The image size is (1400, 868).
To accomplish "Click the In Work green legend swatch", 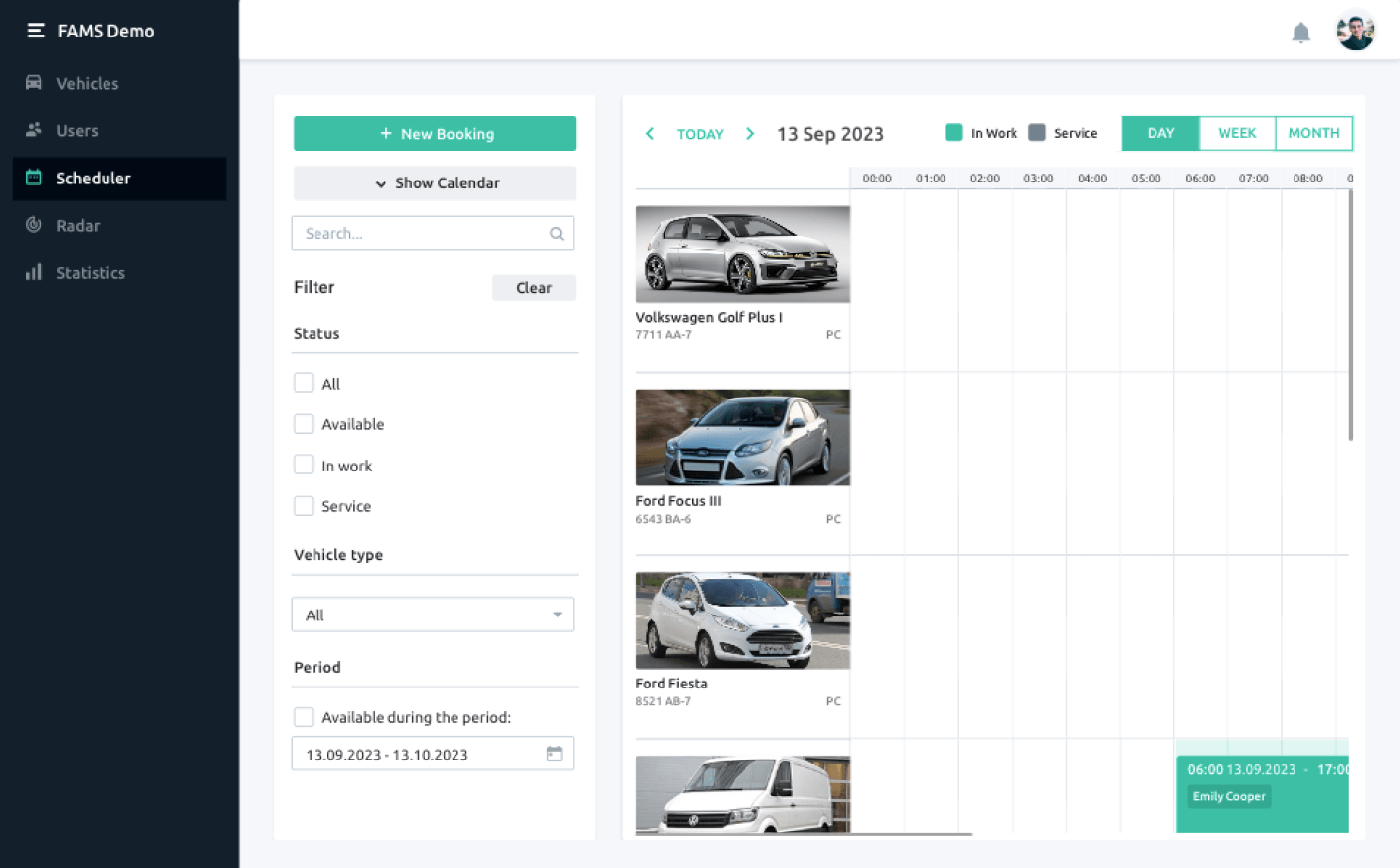I will click(953, 133).
